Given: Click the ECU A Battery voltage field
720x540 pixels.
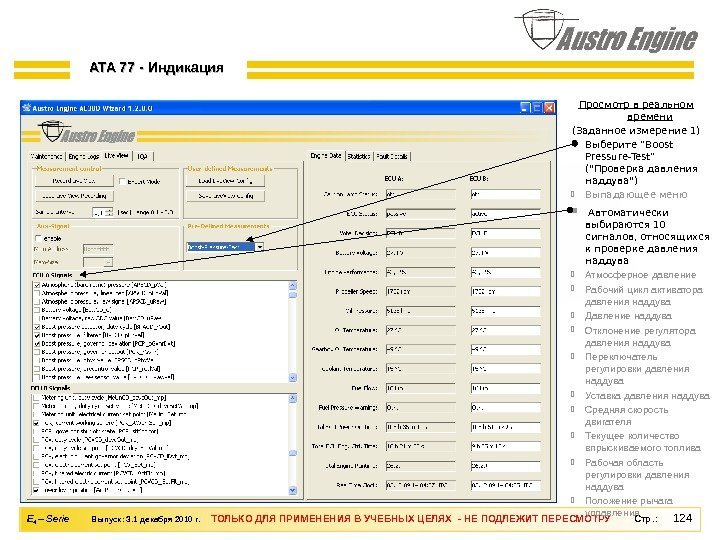Looking at the screenshot, I should (x=420, y=253).
